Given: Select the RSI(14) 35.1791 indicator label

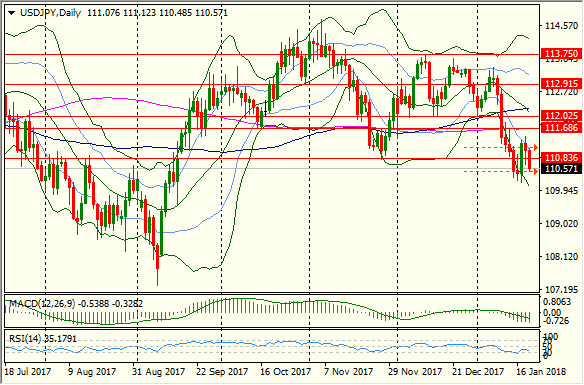Looking at the screenshot, I should point(43,339).
